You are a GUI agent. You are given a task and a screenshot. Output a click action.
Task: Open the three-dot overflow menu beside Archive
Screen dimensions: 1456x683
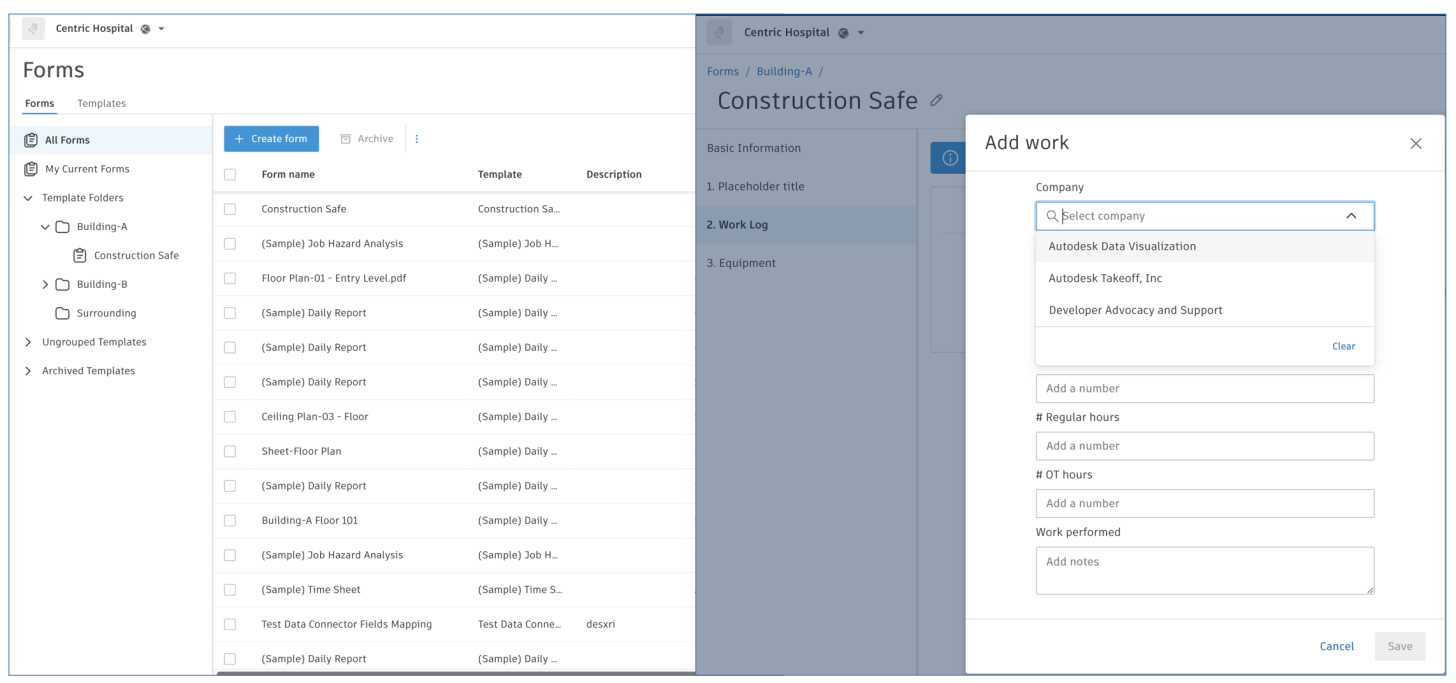tap(417, 138)
